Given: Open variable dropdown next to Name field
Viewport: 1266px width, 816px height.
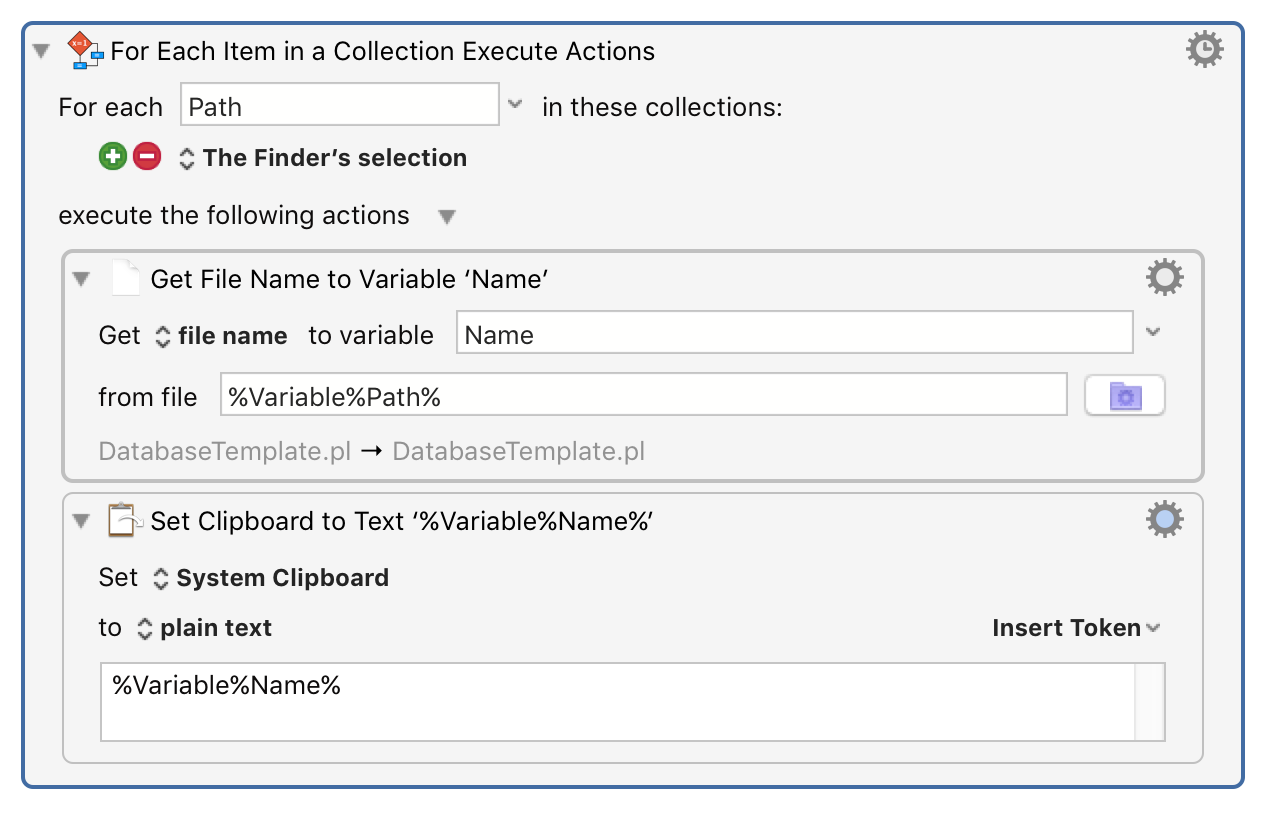Looking at the screenshot, I should click(1152, 332).
